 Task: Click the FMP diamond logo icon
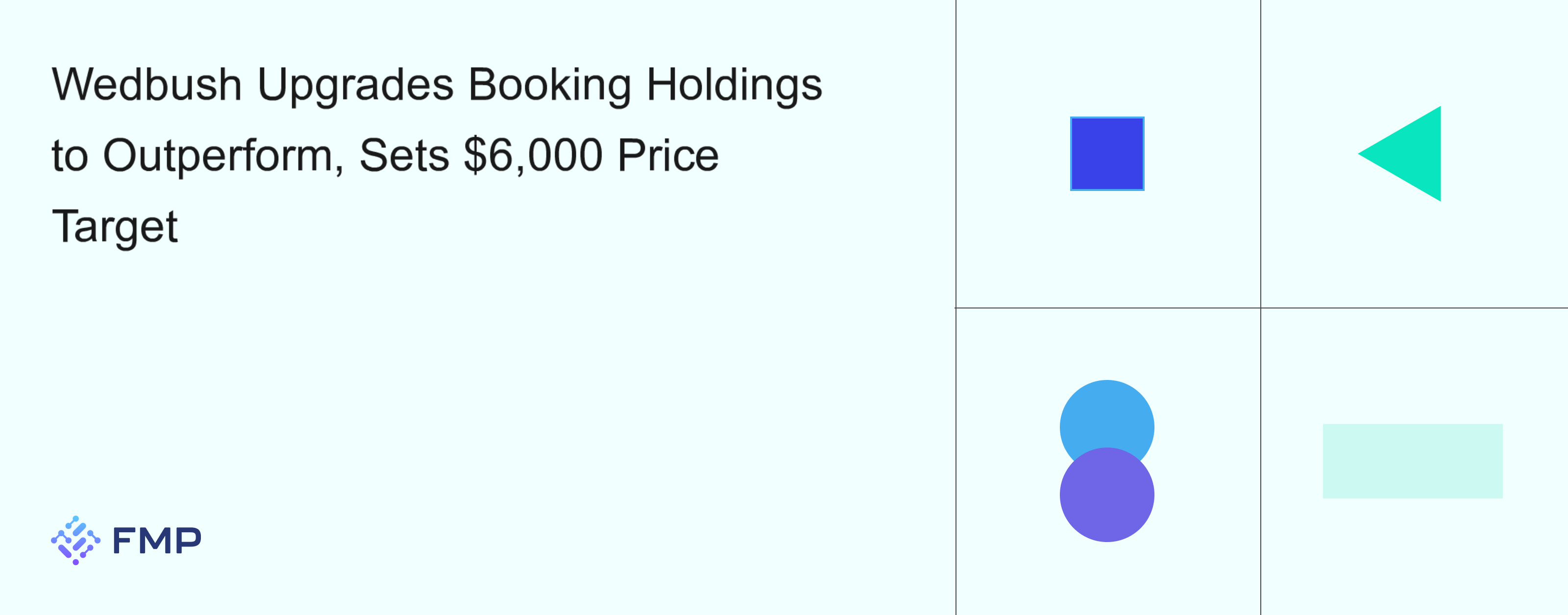click(75, 540)
